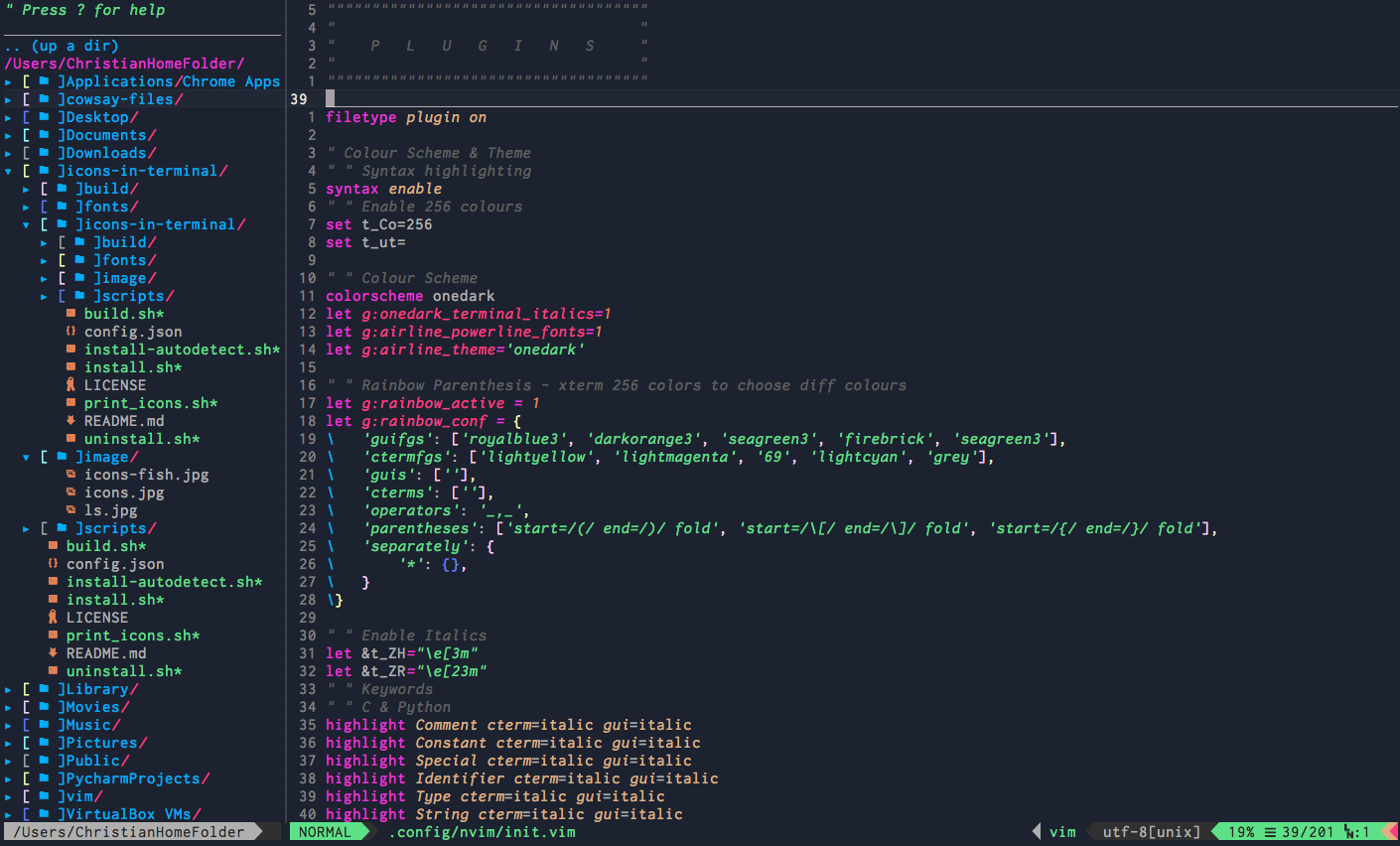Click the utf-8[unix] encoding segment
The width and height of the screenshot is (1400, 846).
coord(1149,832)
